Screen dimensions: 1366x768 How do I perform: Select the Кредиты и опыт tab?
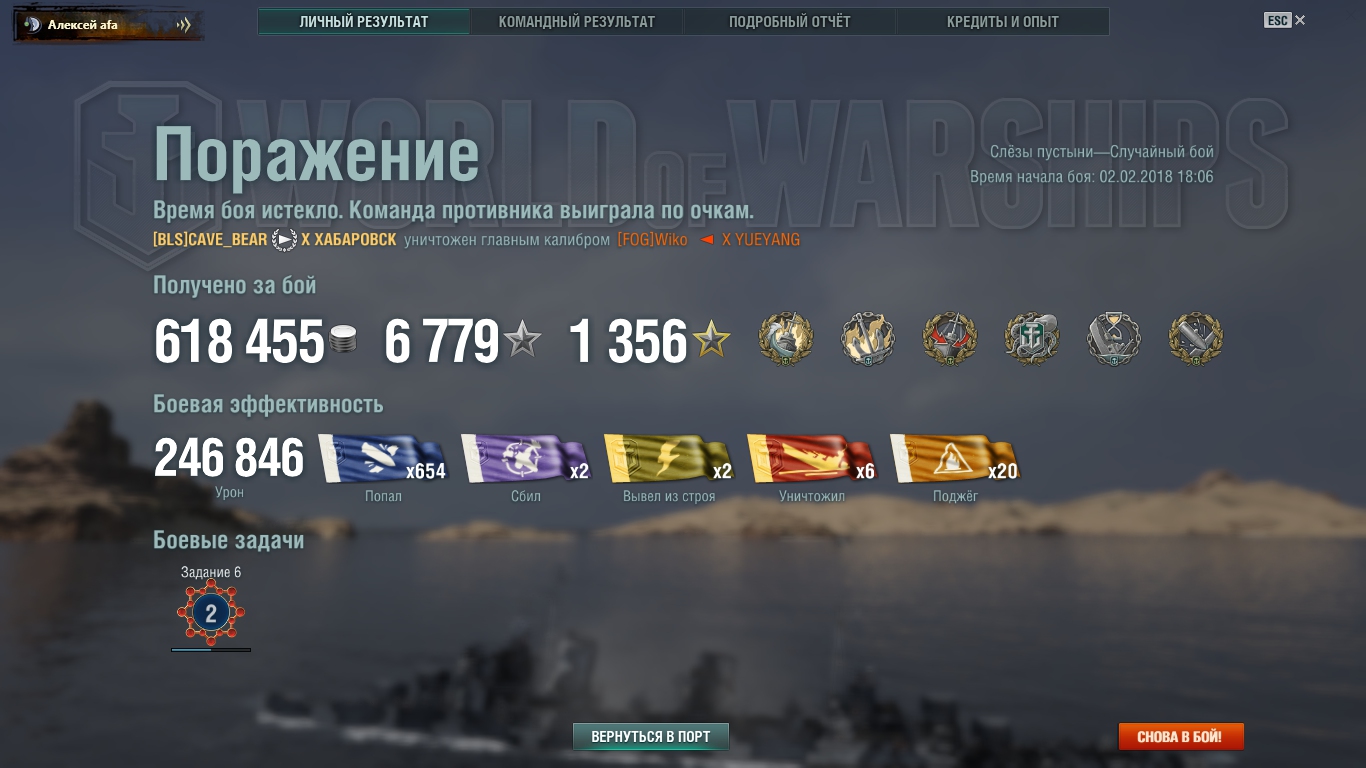(x=1003, y=21)
